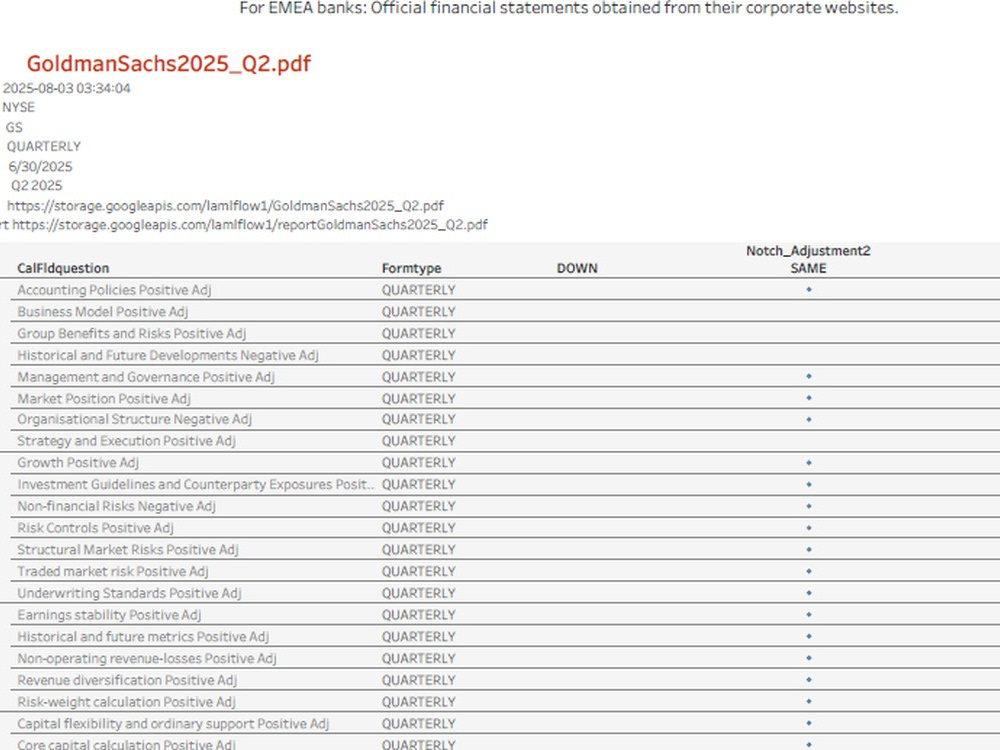Click the Non-financial Risks Negative Adj SAME mark
This screenshot has width=1000, height=750.
coord(809,506)
